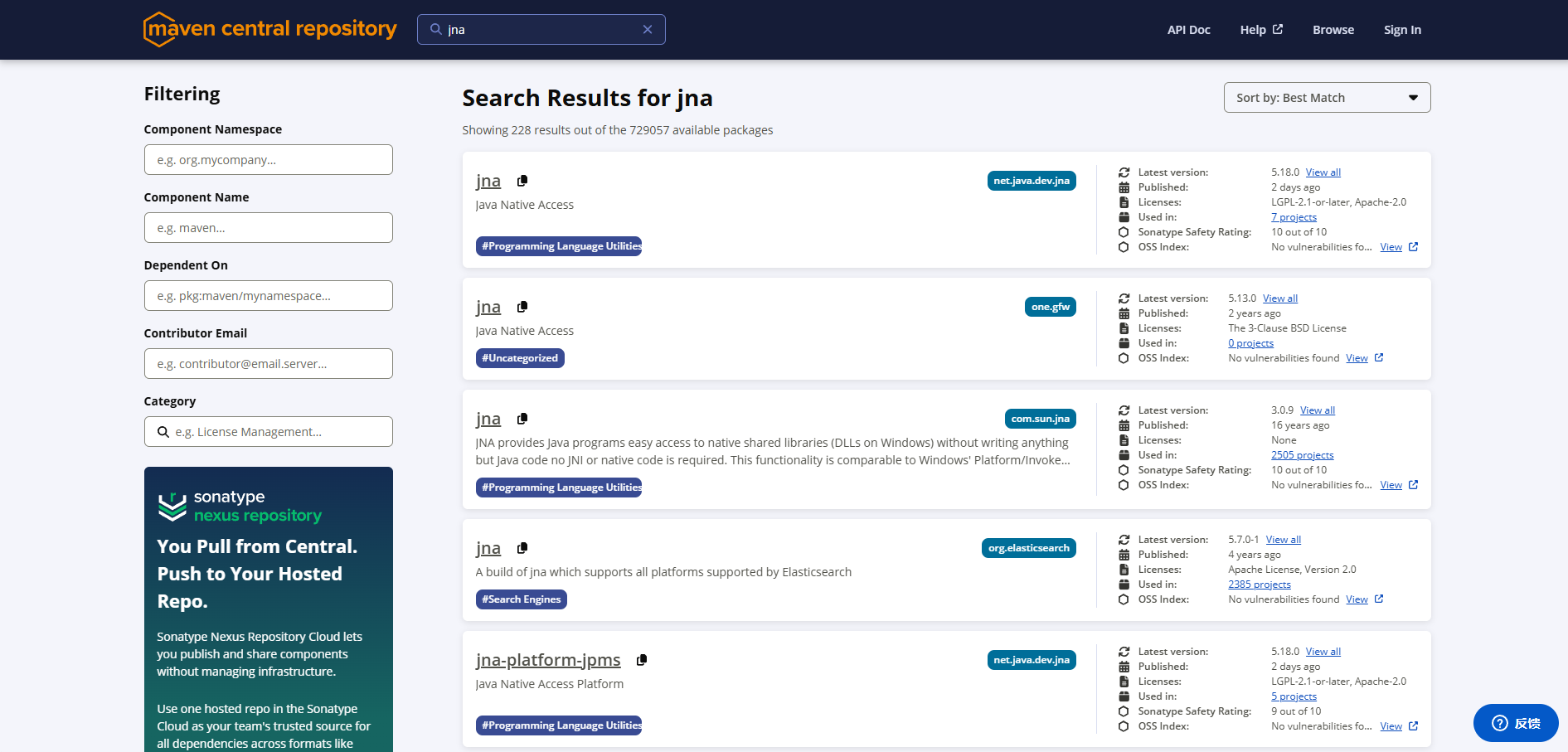Clear the search box with X icon
Screen dimensions: 1568x752
[648, 30]
